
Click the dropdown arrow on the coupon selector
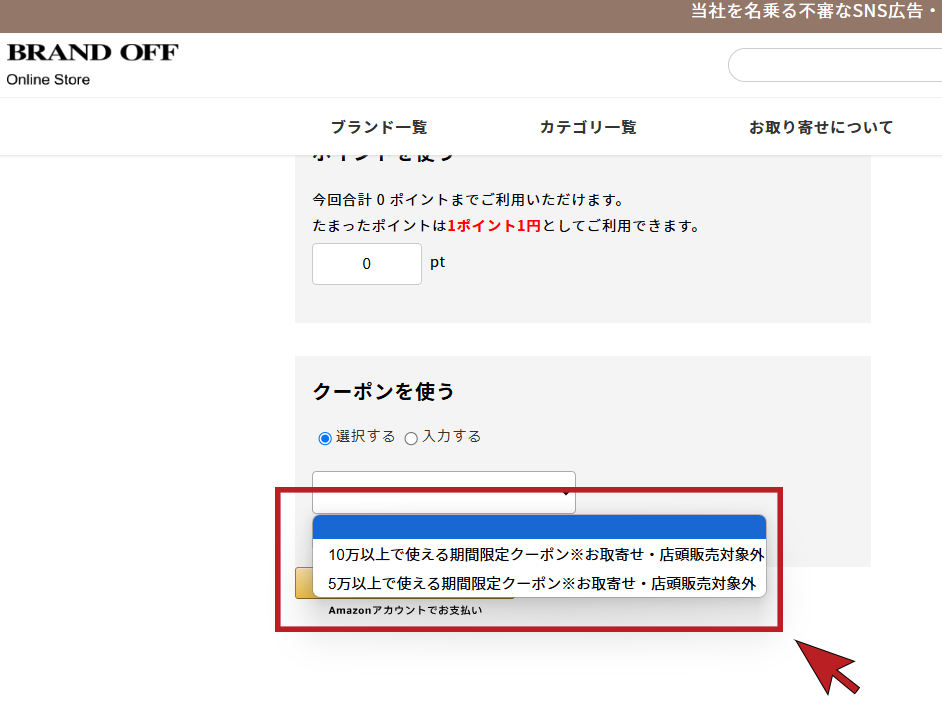[x=566, y=493]
